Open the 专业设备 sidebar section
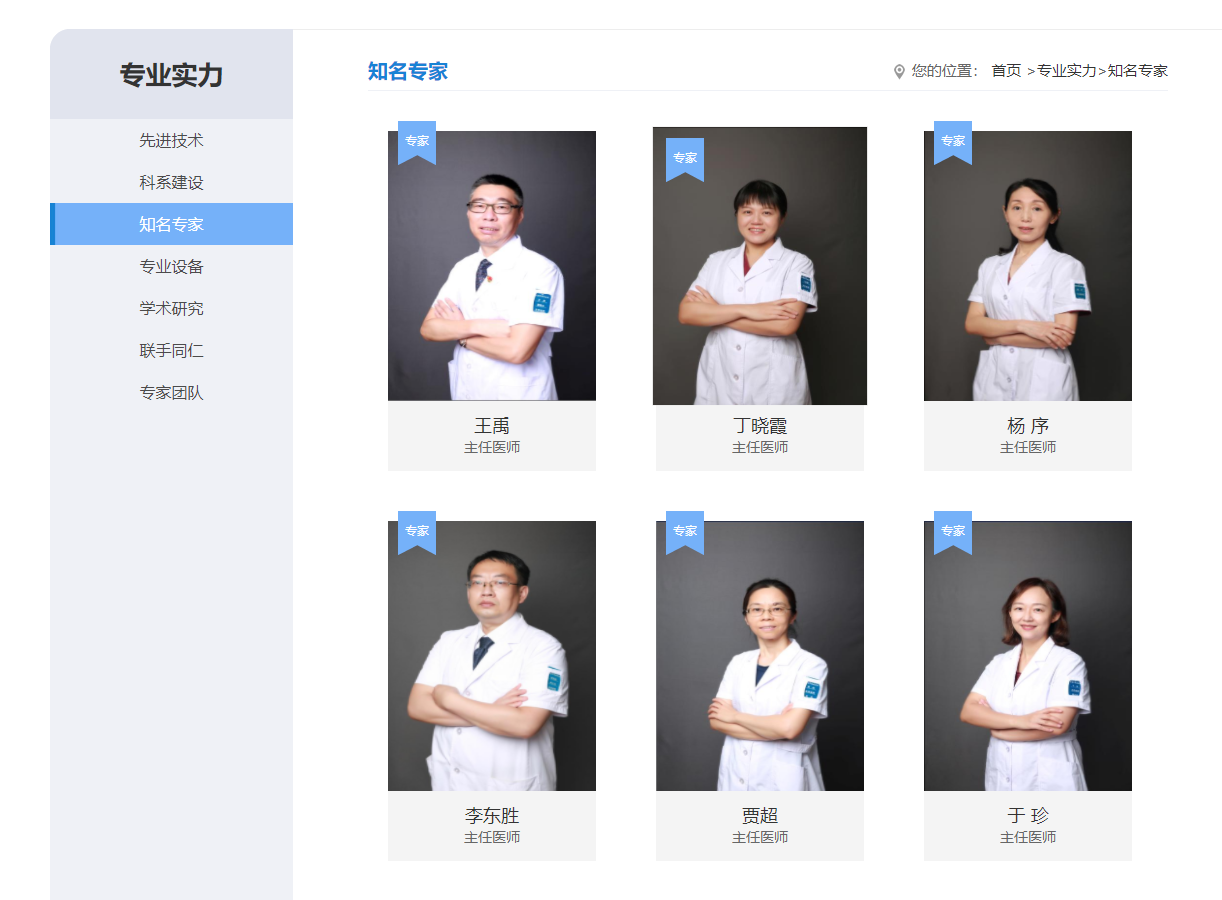This screenshot has width=1222, height=900. coord(171,267)
